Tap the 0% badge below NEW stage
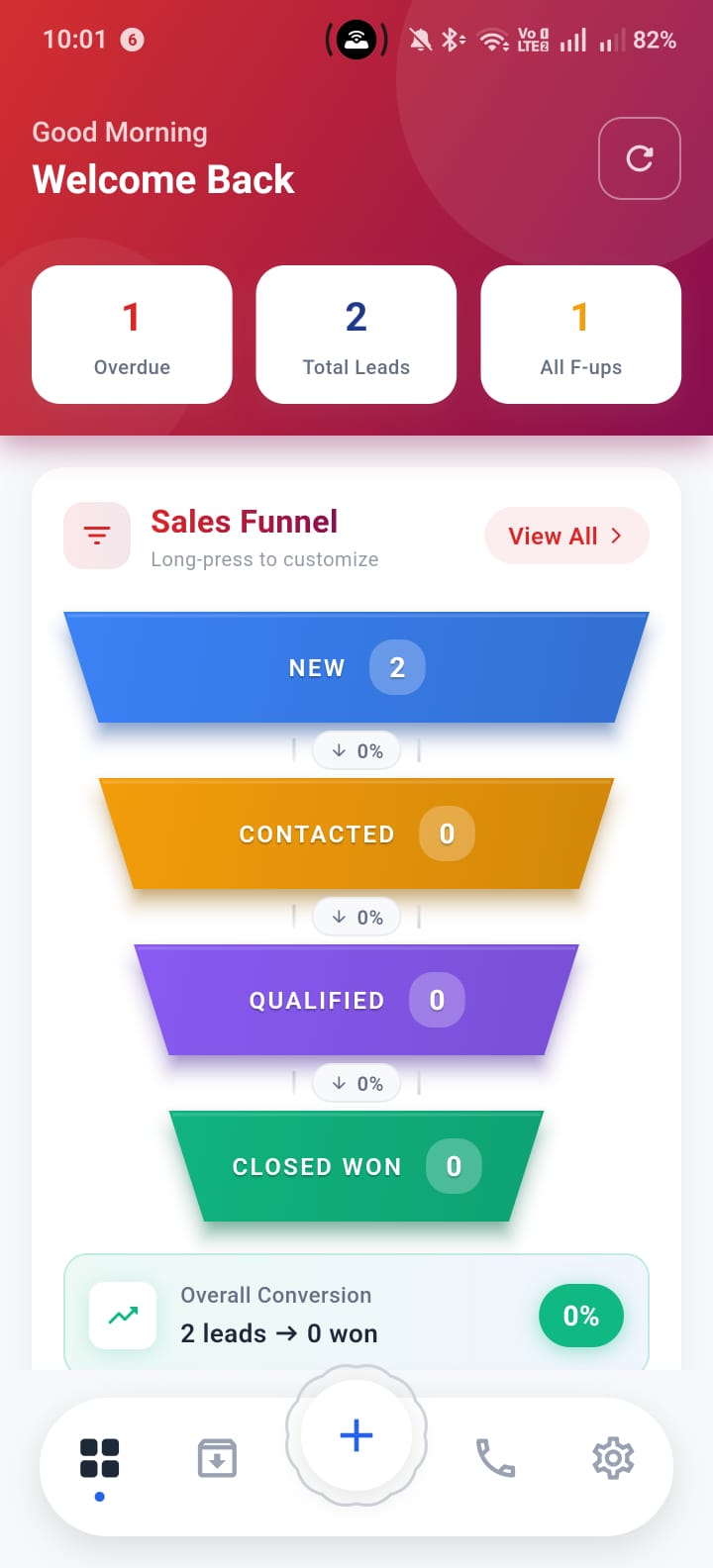 pos(356,751)
